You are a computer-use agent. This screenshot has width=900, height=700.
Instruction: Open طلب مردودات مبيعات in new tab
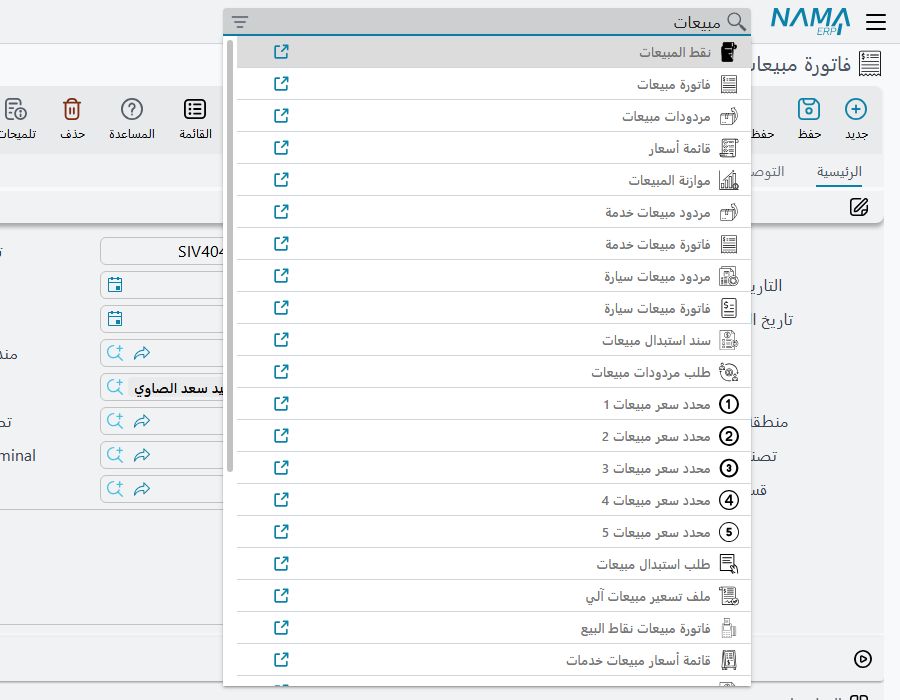point(281,372)
